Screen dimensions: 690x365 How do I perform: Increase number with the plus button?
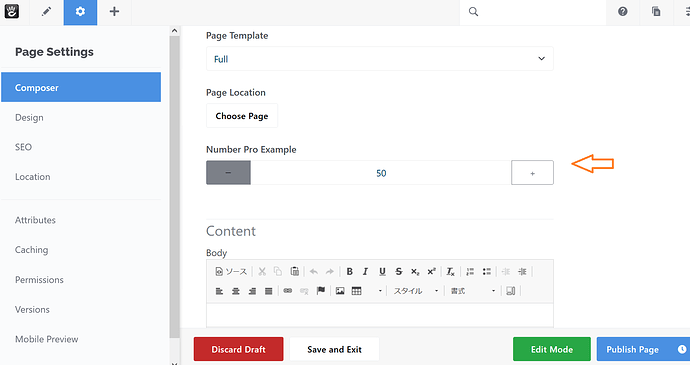(532, 173)
